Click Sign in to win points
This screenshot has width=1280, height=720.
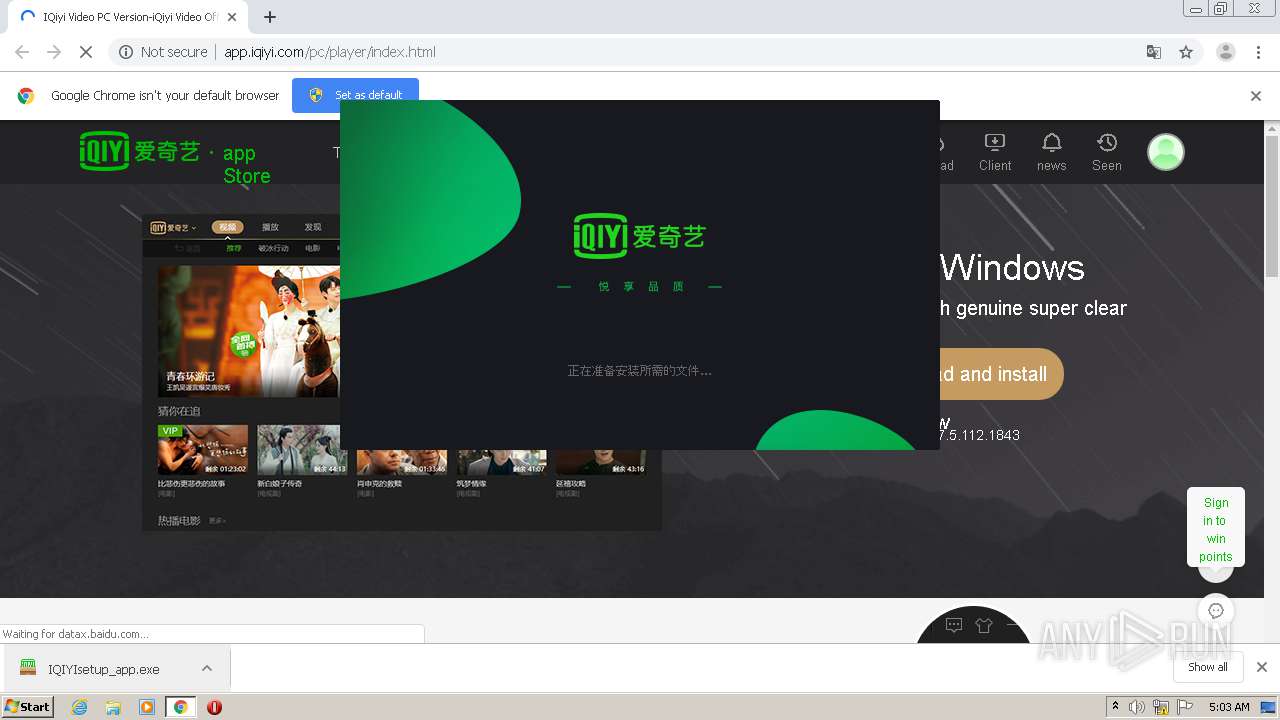(x=1216, y=530)
